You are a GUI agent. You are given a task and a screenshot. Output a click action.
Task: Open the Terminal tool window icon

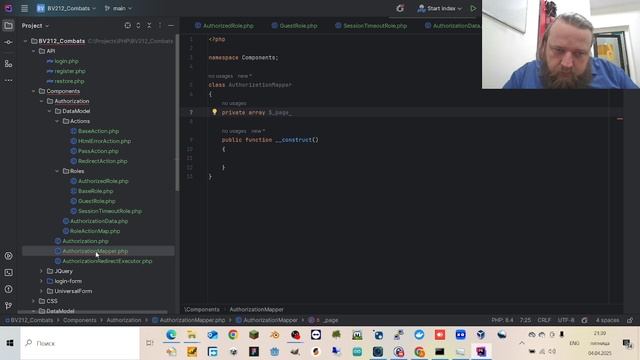click(8, 273)
